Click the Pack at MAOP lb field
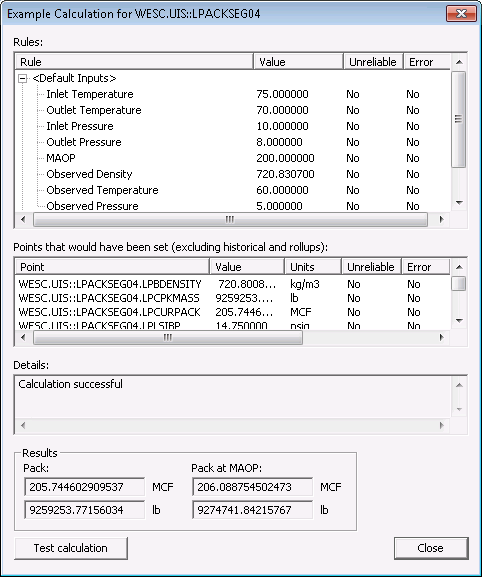The image size is (482, 577). click(252, 510)
